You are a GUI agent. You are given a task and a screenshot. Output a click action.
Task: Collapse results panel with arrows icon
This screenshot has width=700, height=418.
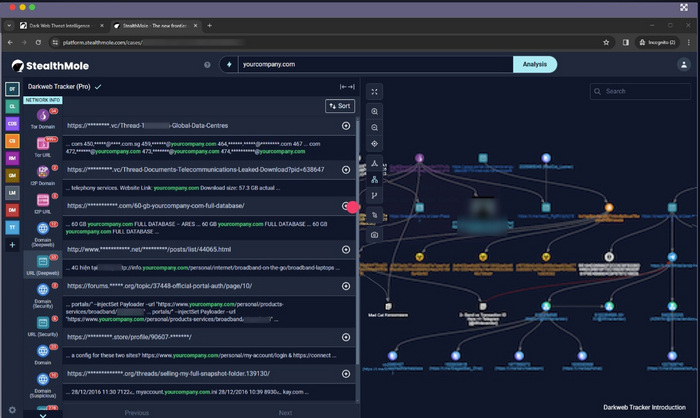click(x=346, y=87)
